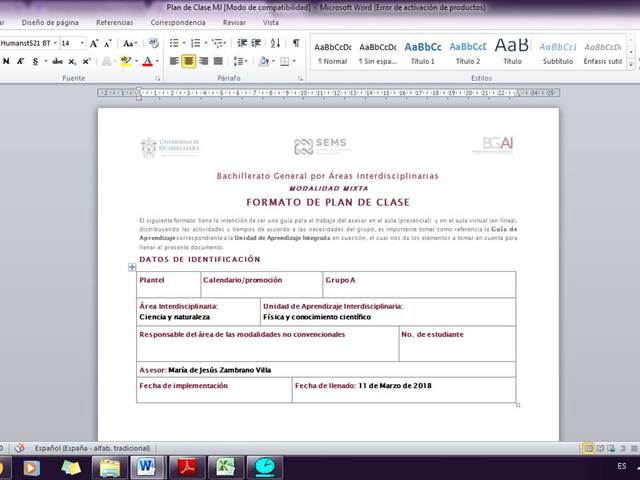Apply subscript formatting
640x480 pixels.
point(72,62)
